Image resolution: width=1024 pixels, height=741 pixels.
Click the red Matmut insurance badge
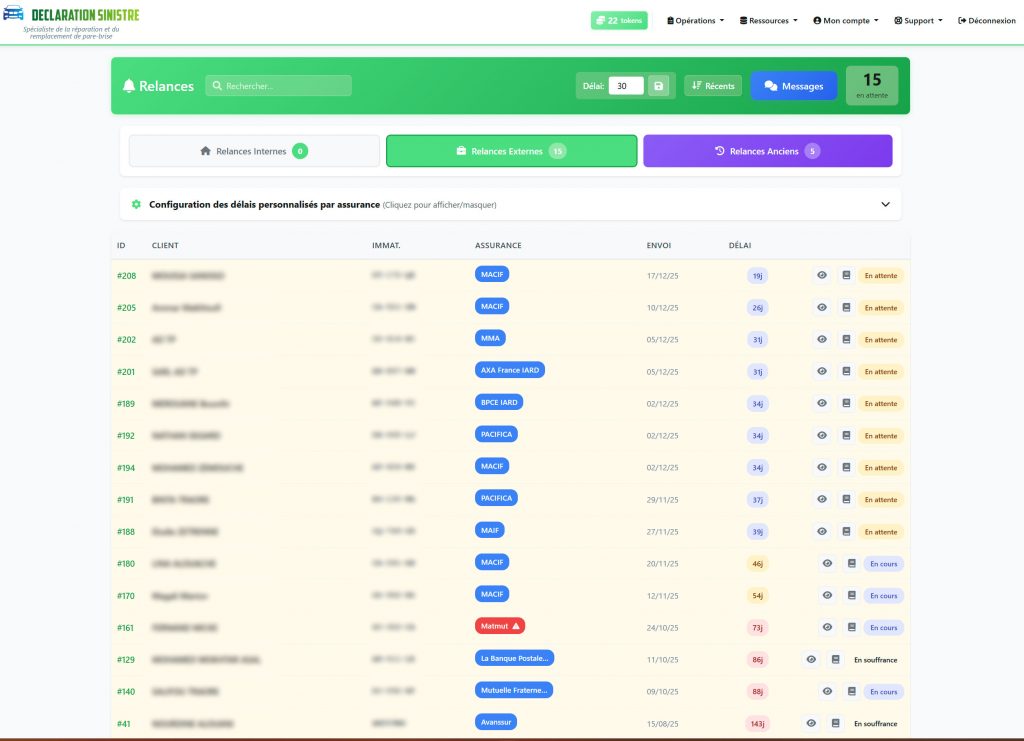point(499,626)
